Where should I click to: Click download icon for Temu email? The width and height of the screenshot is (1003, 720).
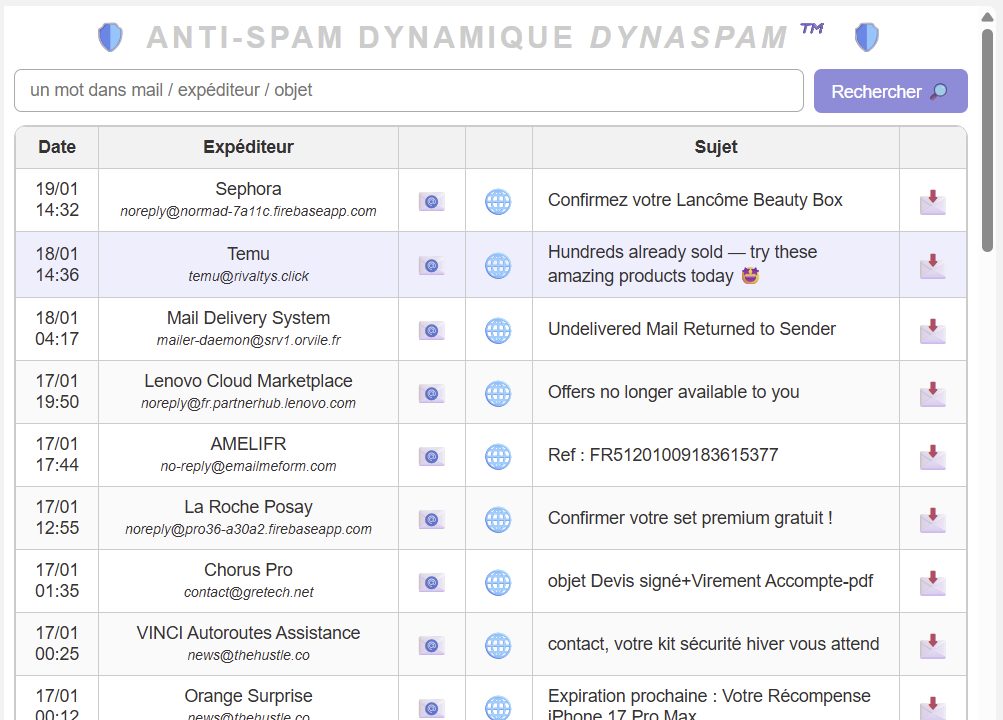pos(932,266)
